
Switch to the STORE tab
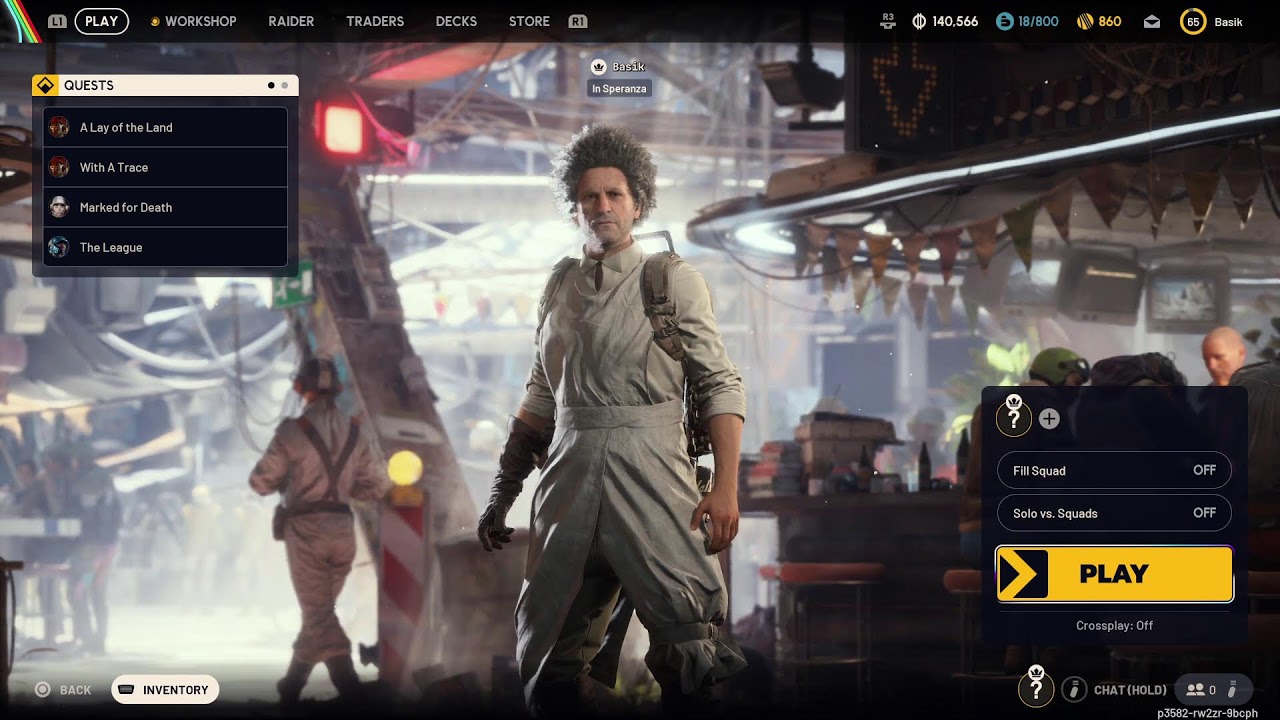tap(529, 21)
